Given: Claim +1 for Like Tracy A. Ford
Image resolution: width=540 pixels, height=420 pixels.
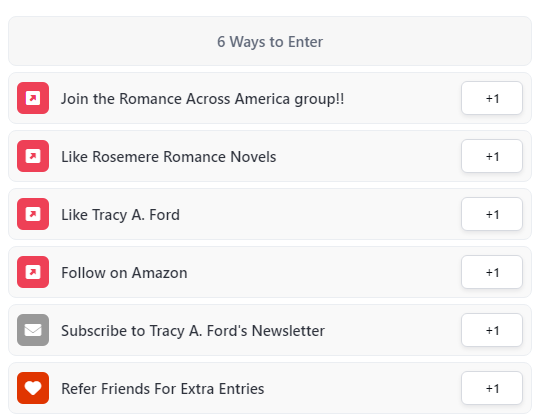Looking at the screenshot, I should [x=492, y=214].
